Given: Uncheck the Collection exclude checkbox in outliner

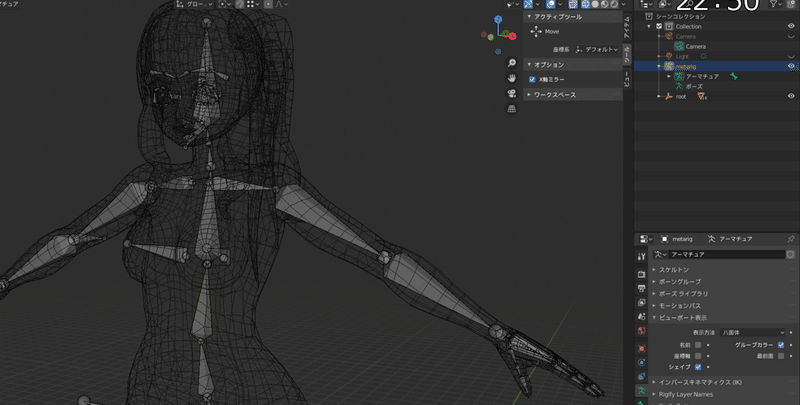Looking at the screenshot, I should (x=659, y=27).
